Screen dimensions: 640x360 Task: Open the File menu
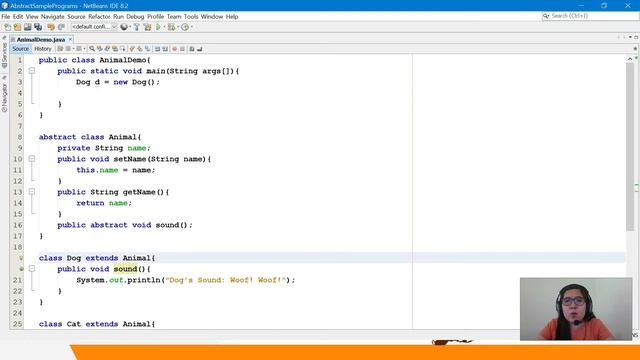[6, 16]
